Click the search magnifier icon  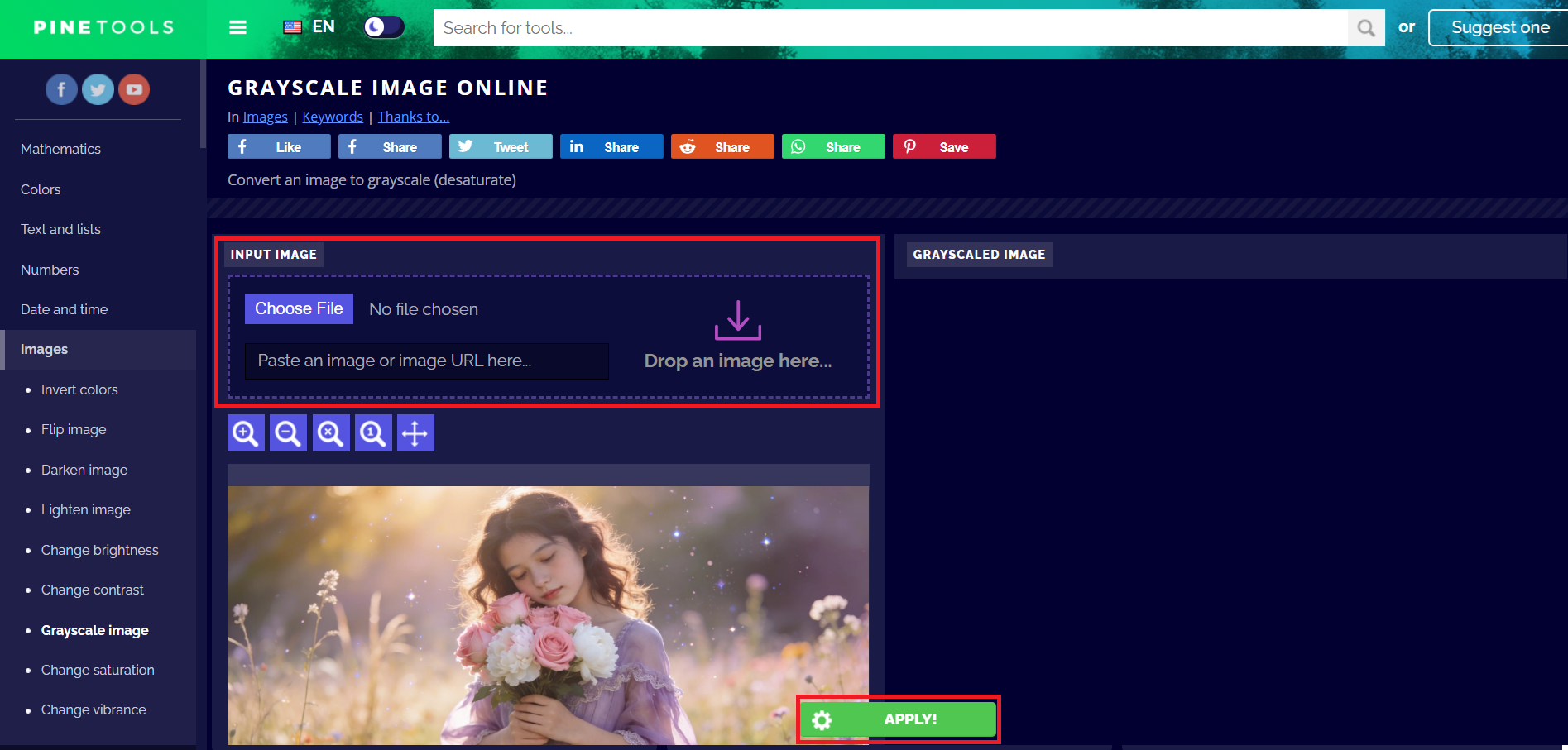coord(1366,28)
